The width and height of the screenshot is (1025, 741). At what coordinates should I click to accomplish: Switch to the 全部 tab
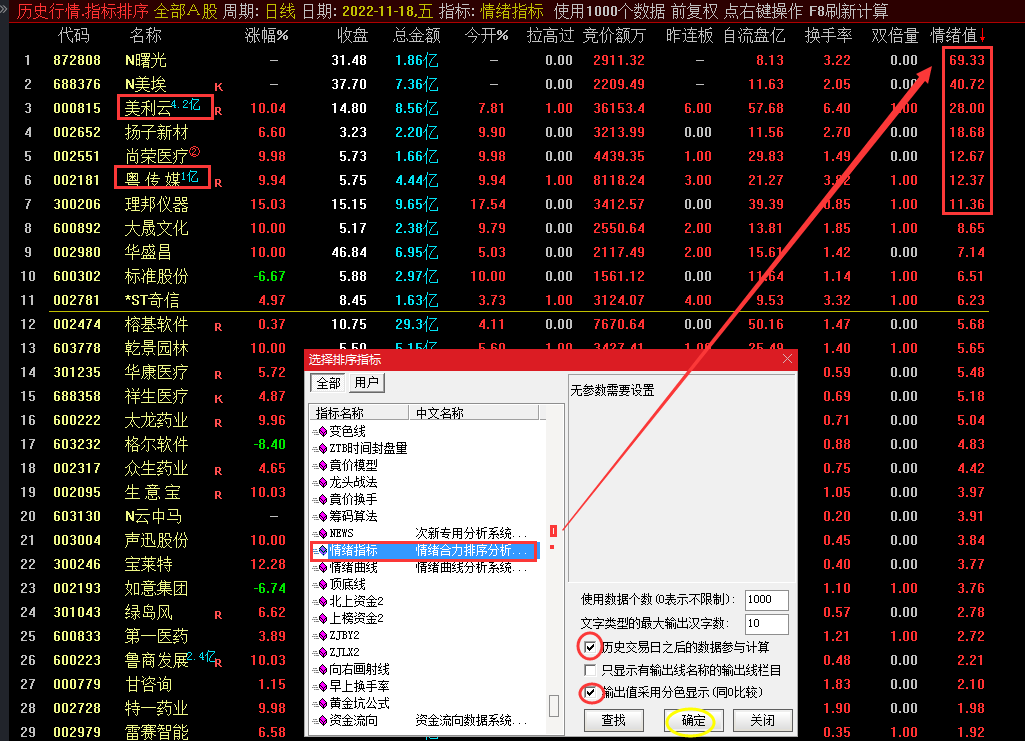(329, 383)
